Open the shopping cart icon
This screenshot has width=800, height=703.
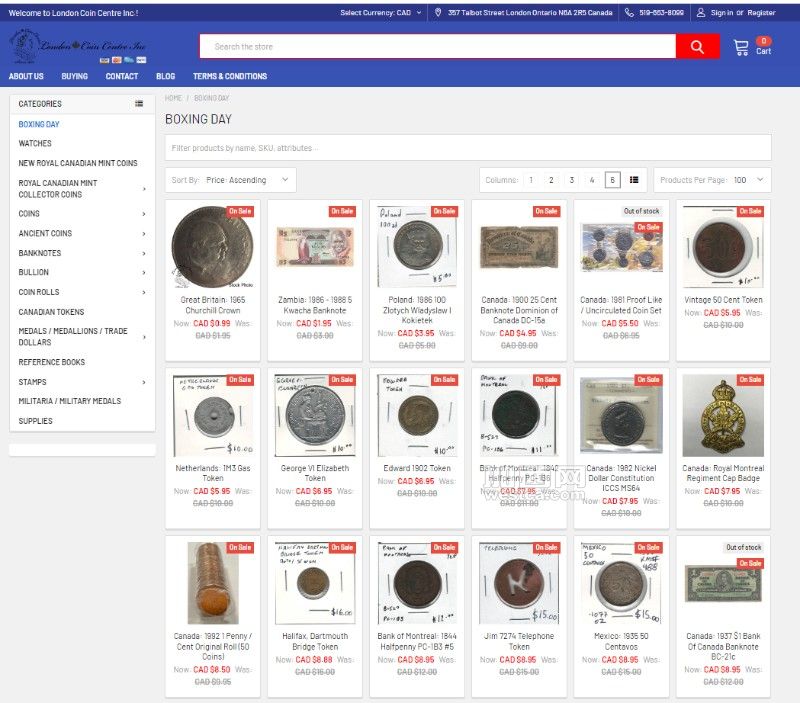click(741, 47)
